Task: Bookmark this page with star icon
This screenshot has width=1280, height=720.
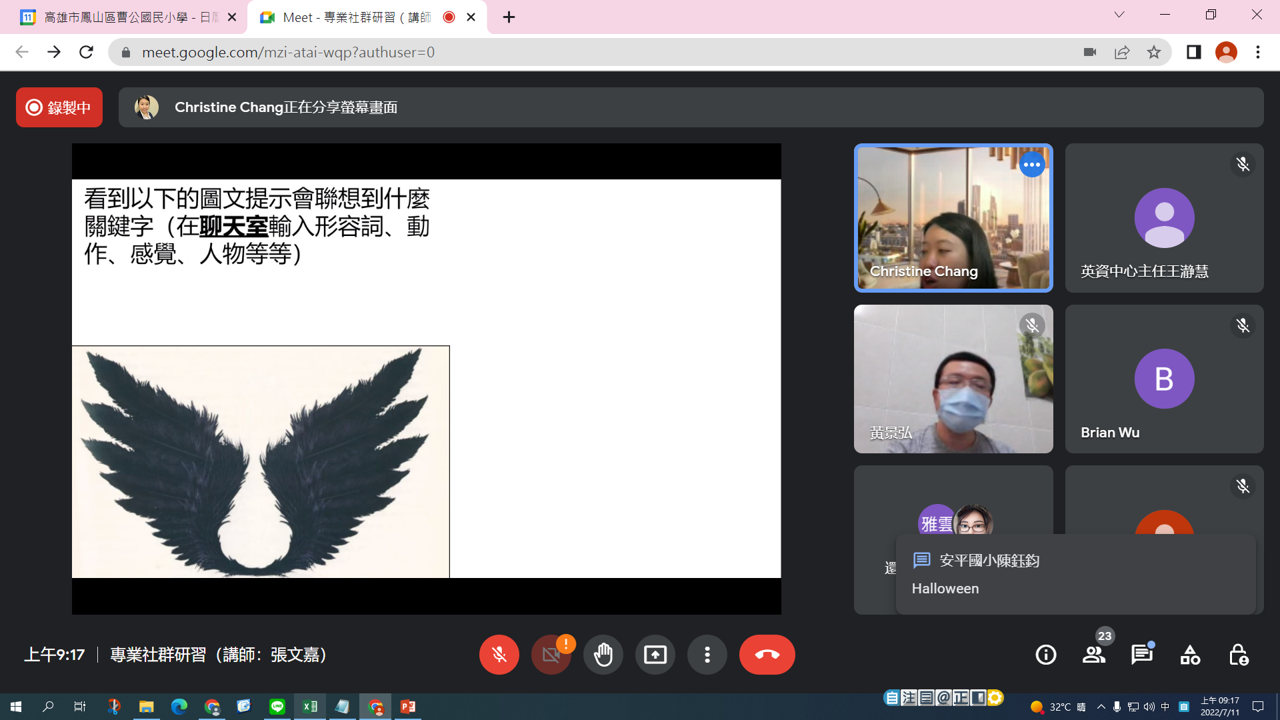Action: coord(1154,52)
